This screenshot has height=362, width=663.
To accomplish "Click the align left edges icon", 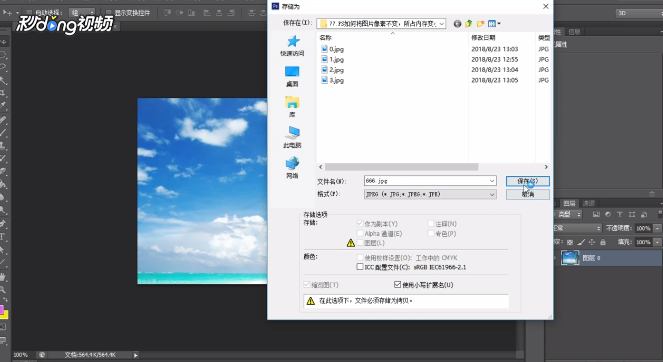I will pos(207,13).
